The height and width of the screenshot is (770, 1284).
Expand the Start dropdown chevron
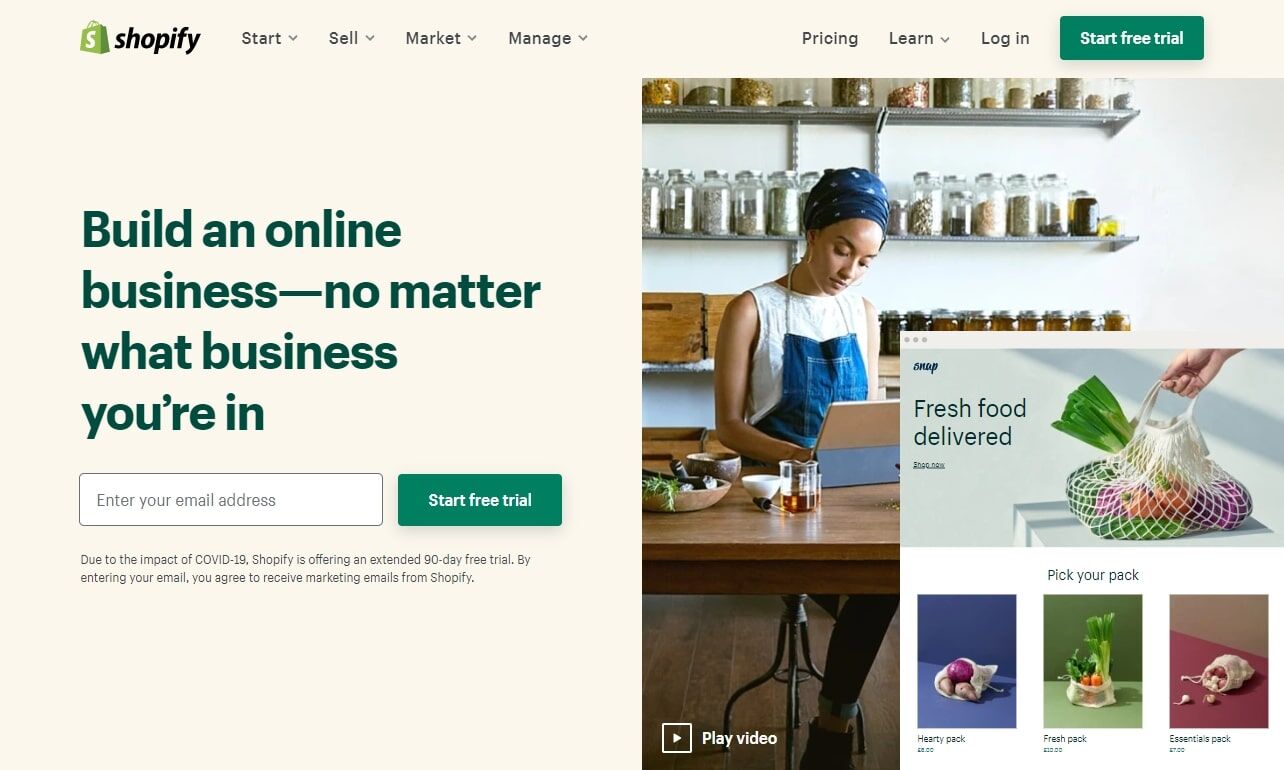[x=293, y=38]
